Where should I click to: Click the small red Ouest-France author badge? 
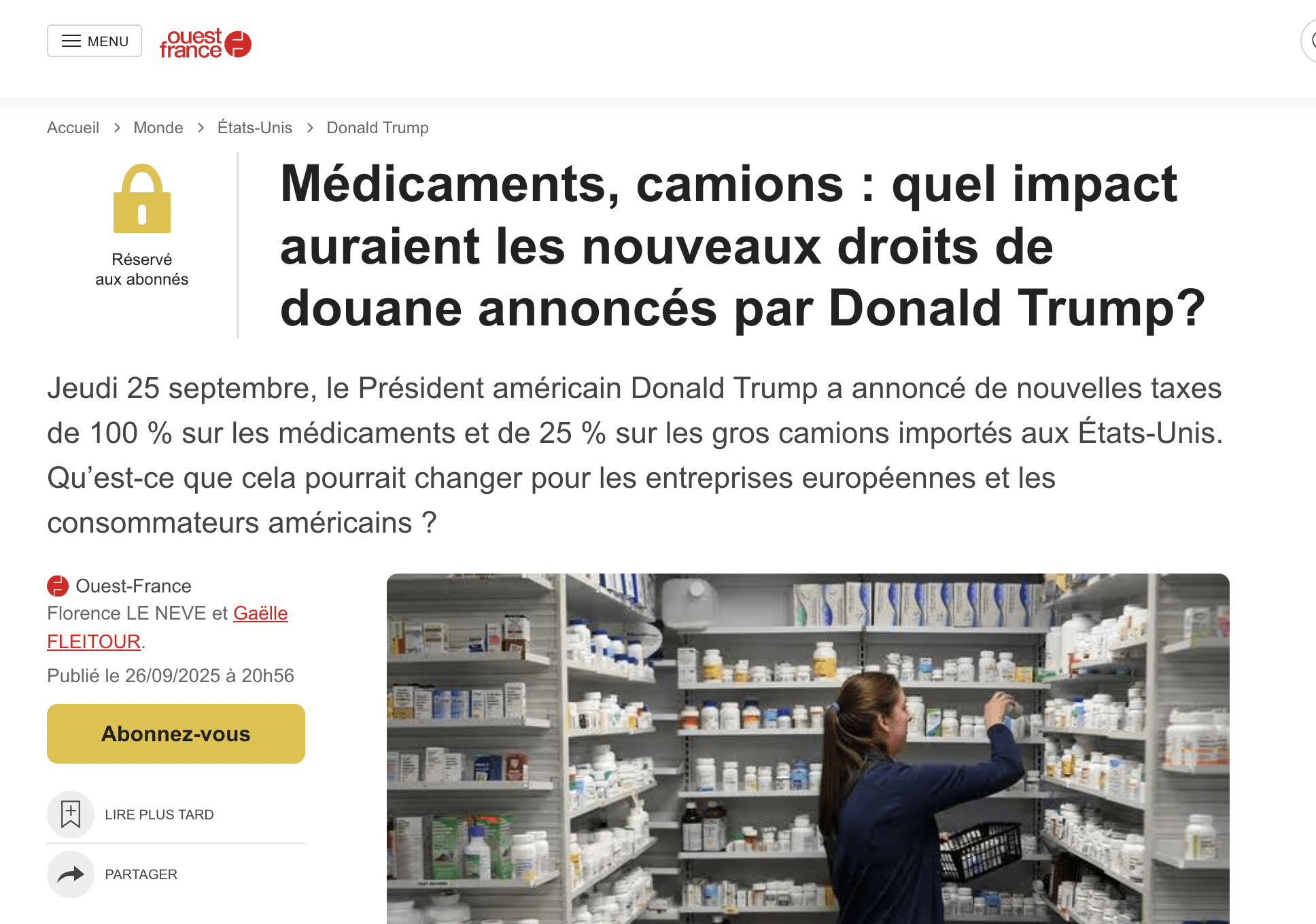(58, 586)
